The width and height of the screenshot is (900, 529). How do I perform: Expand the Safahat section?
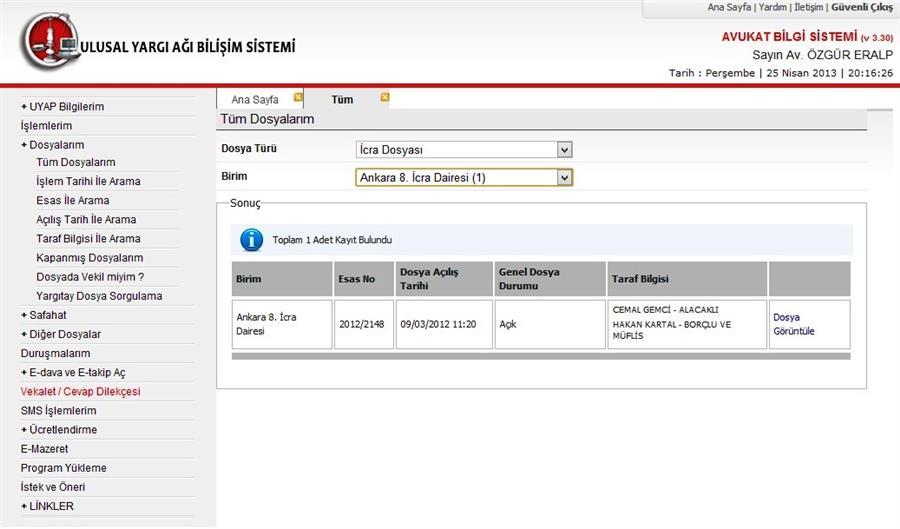tap(42, 315)
